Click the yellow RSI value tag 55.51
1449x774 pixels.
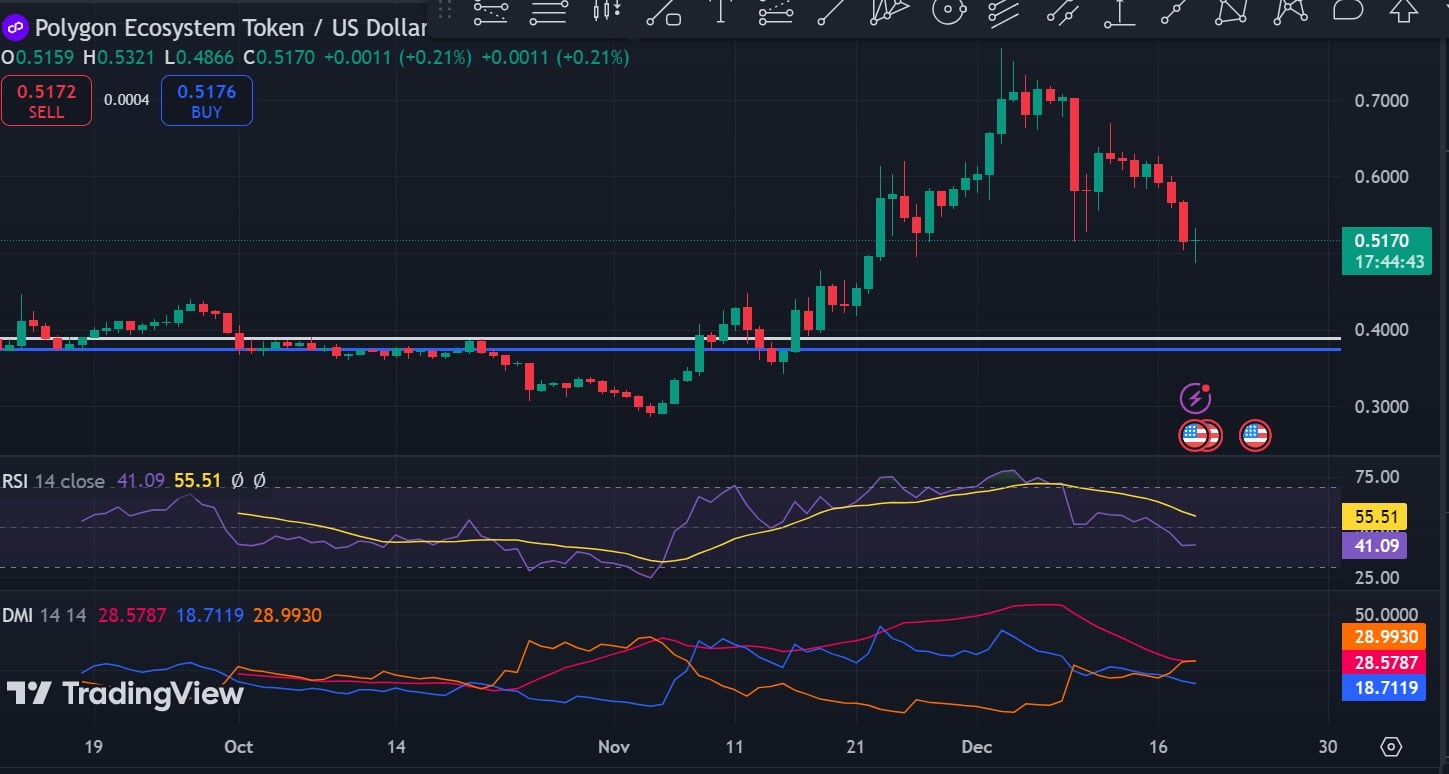click(x=1375, y=517)
